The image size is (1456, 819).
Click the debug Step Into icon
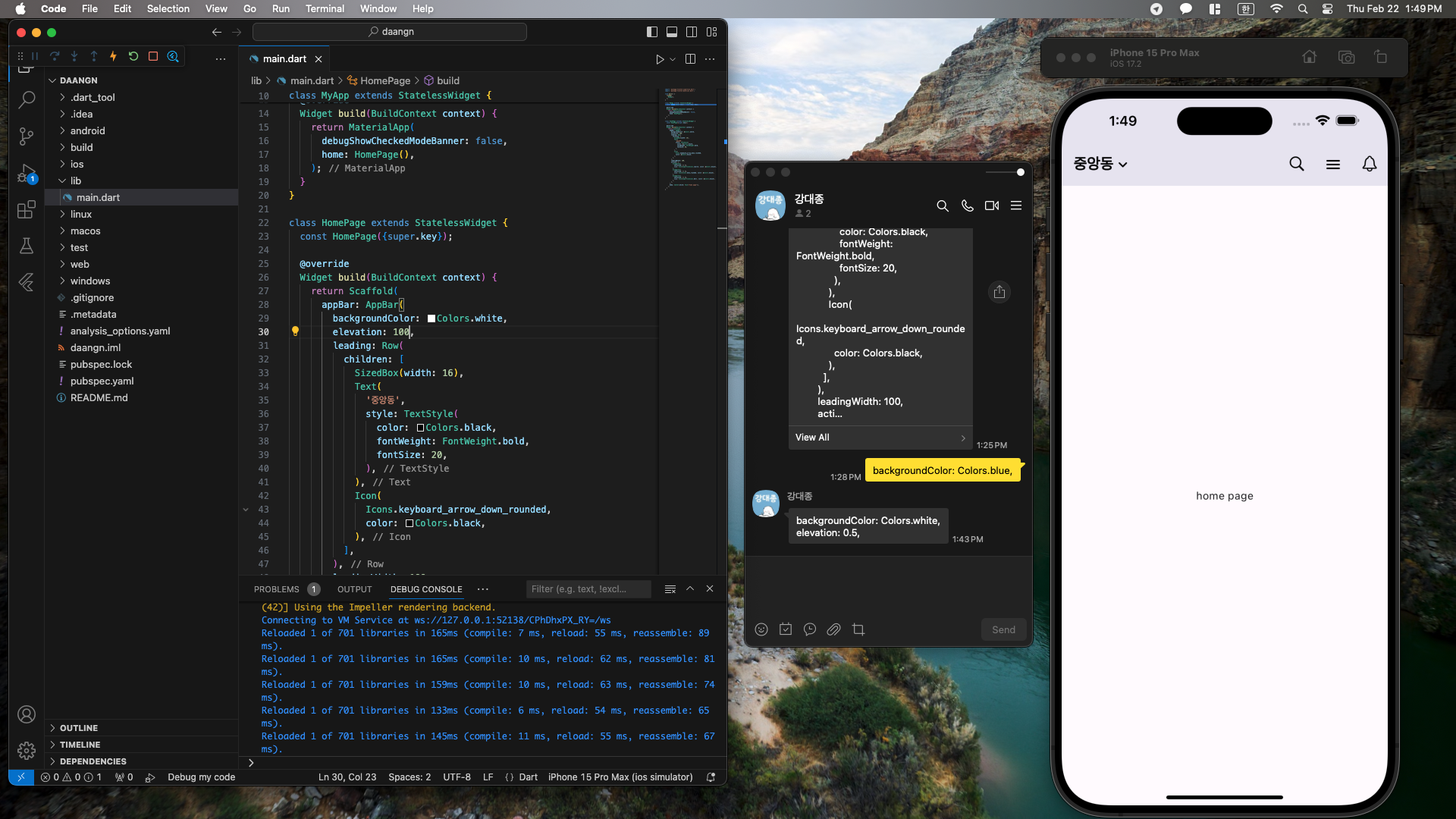[x=74, y=56]
